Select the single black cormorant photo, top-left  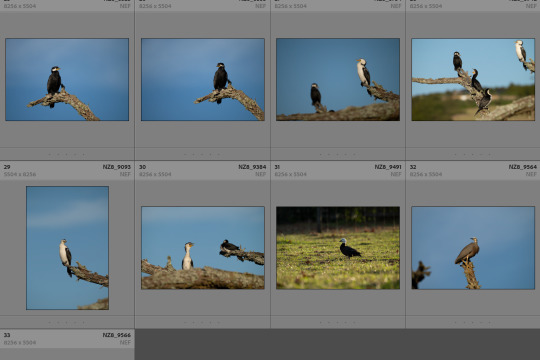point(67,80)
